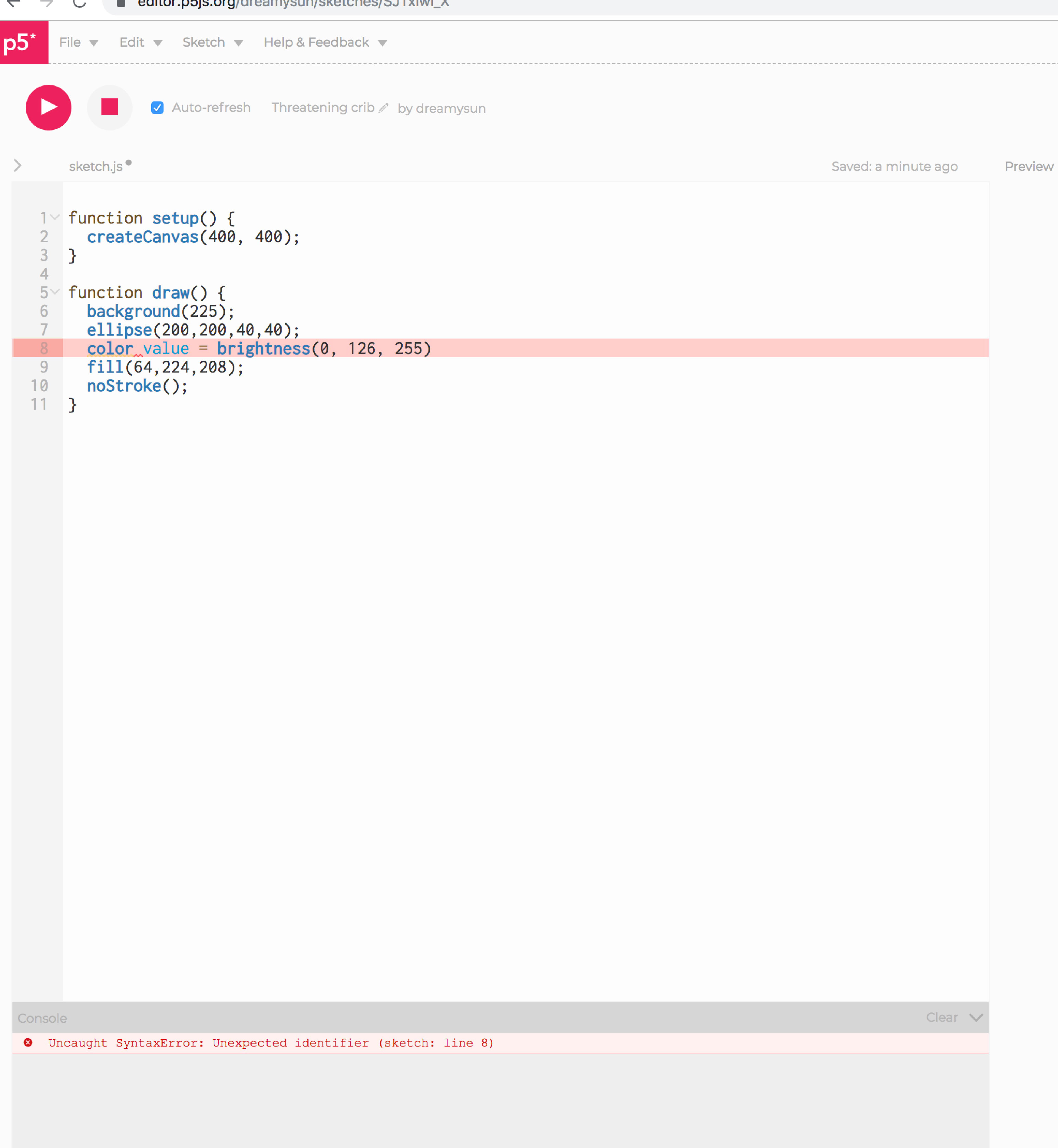
Task: Reload the page via browser refresh icon
Action: (80, 3)
